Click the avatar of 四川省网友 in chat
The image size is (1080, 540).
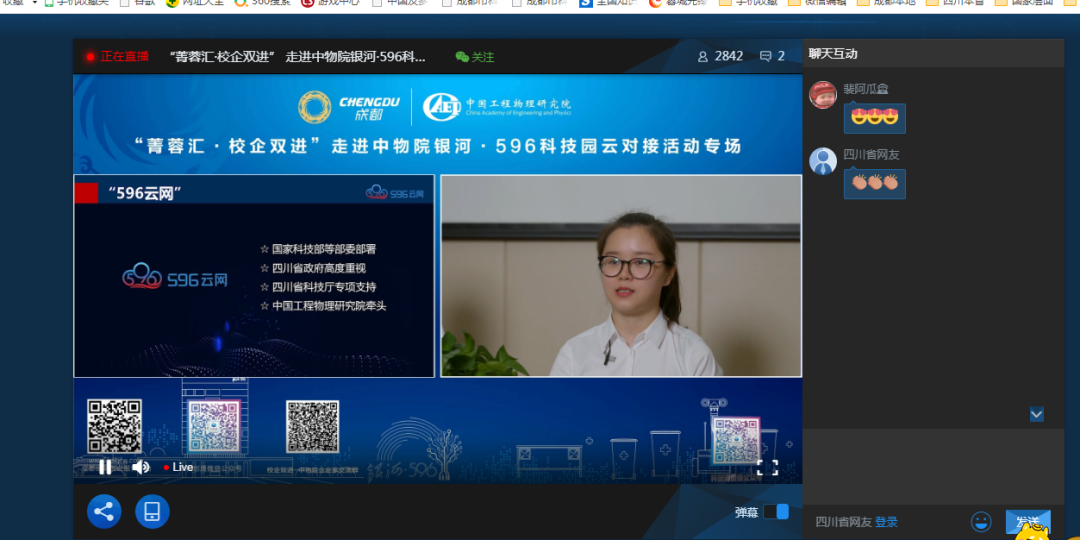[823, 161]
